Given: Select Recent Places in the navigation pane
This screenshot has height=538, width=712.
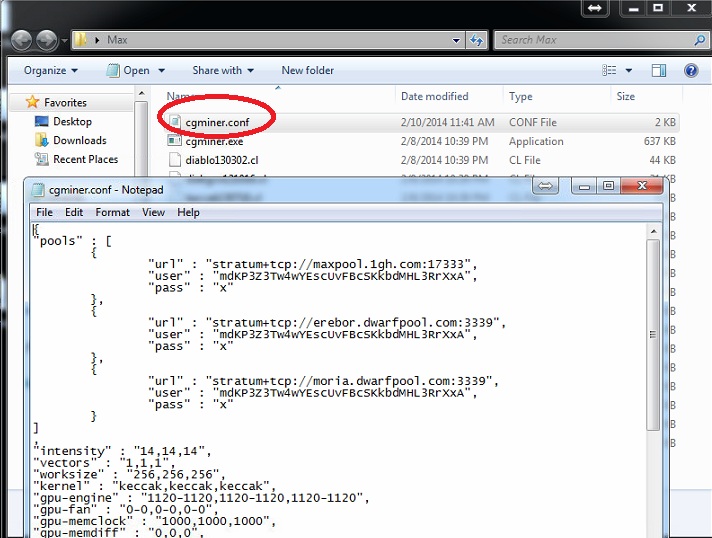Looking at the screenshot, I should (x=85, y=159).
